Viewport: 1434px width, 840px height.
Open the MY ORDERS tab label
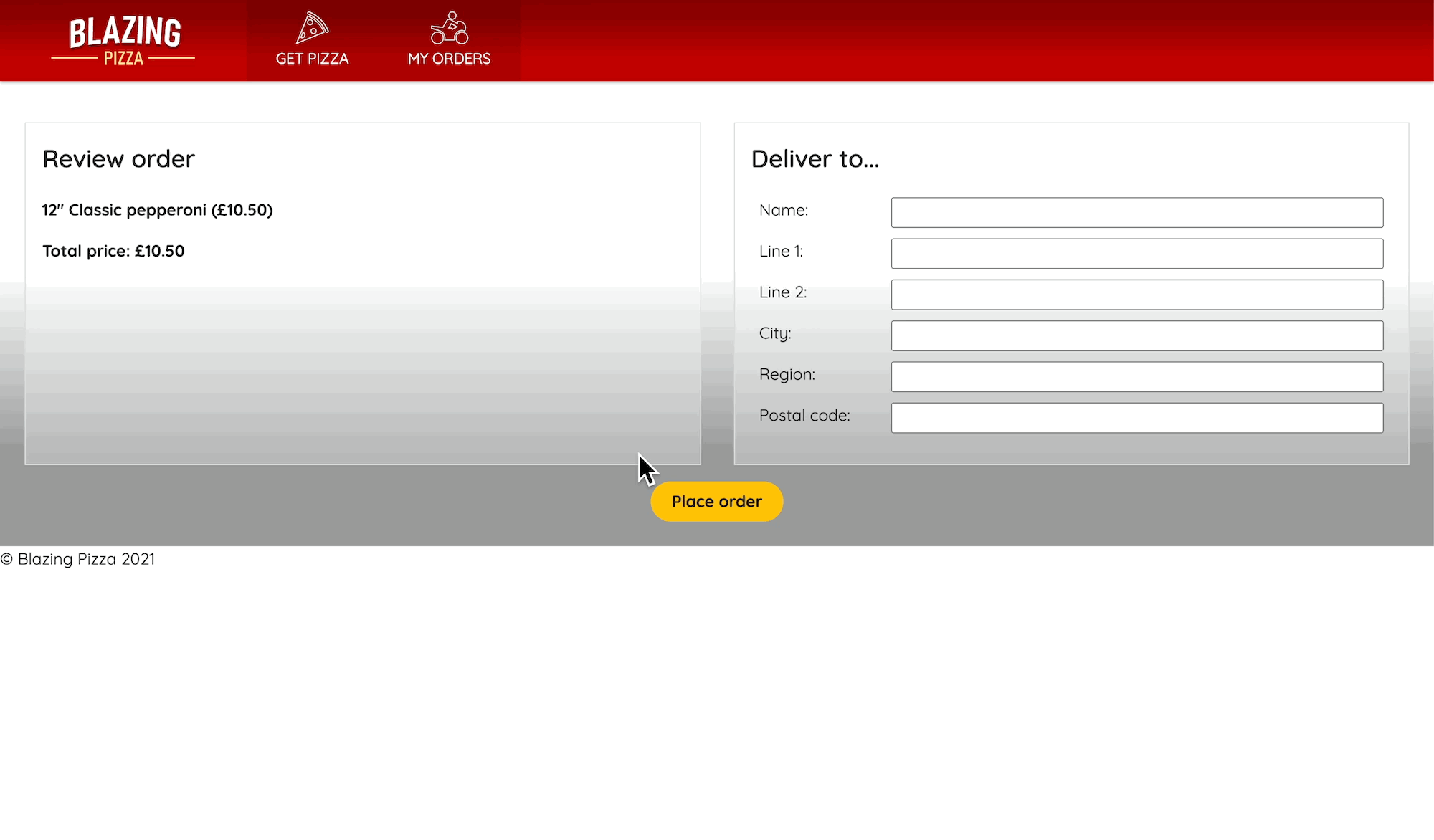coord(450,59)
